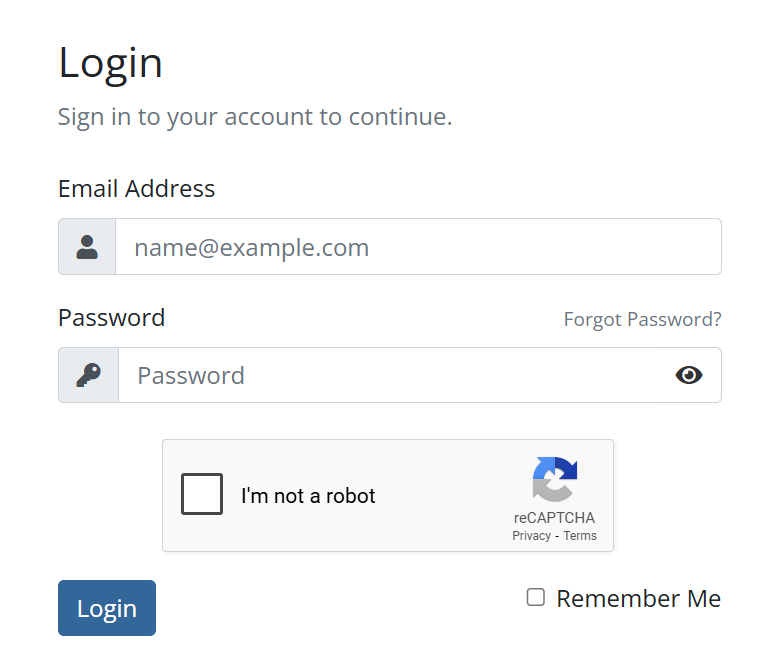
Task: Click the "Password" label above the field
Action: pos(111,318)
